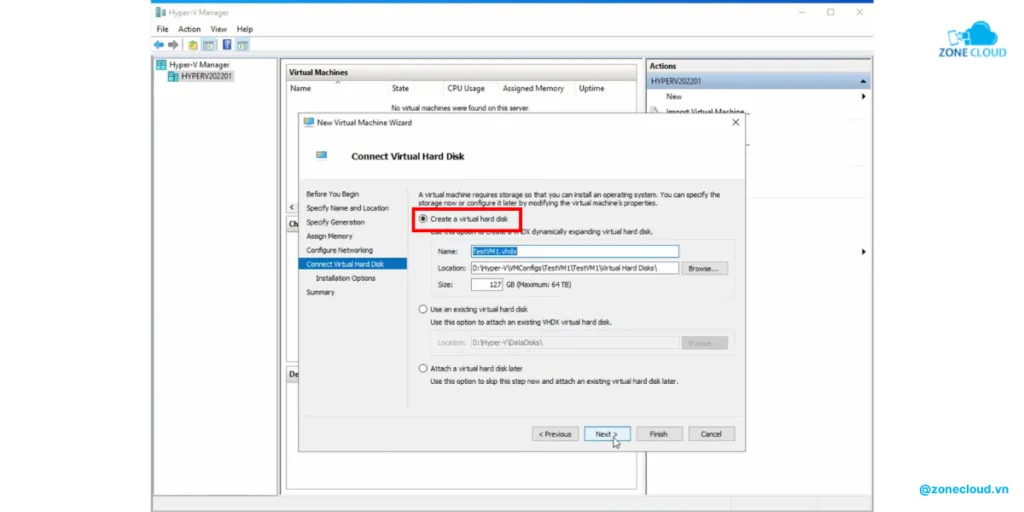This screenshot has height=512, width=1024.
Task: Click the Finish button in wizard
Action: 659,434
